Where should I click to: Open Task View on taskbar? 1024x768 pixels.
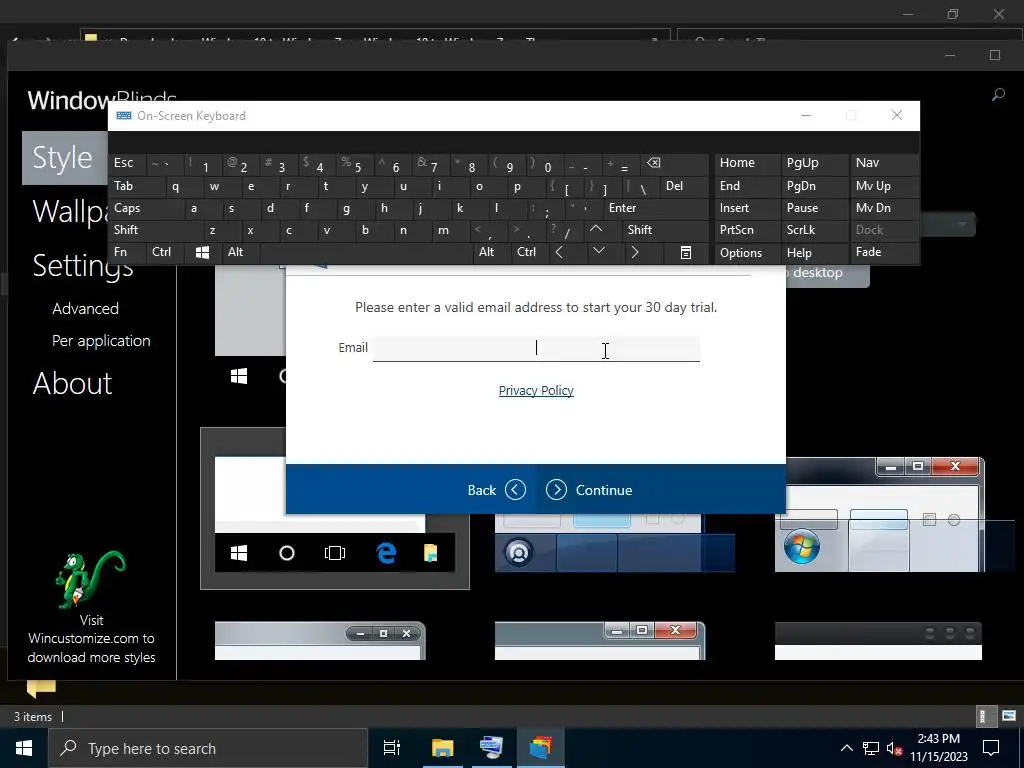click(392, 748)
